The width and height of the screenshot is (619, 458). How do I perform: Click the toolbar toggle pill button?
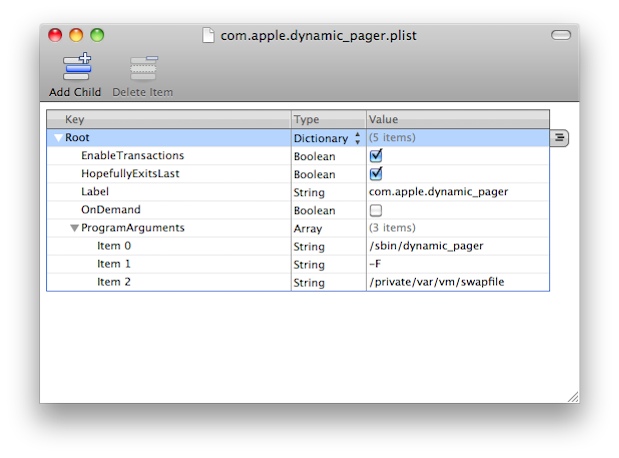click(561, 35)
